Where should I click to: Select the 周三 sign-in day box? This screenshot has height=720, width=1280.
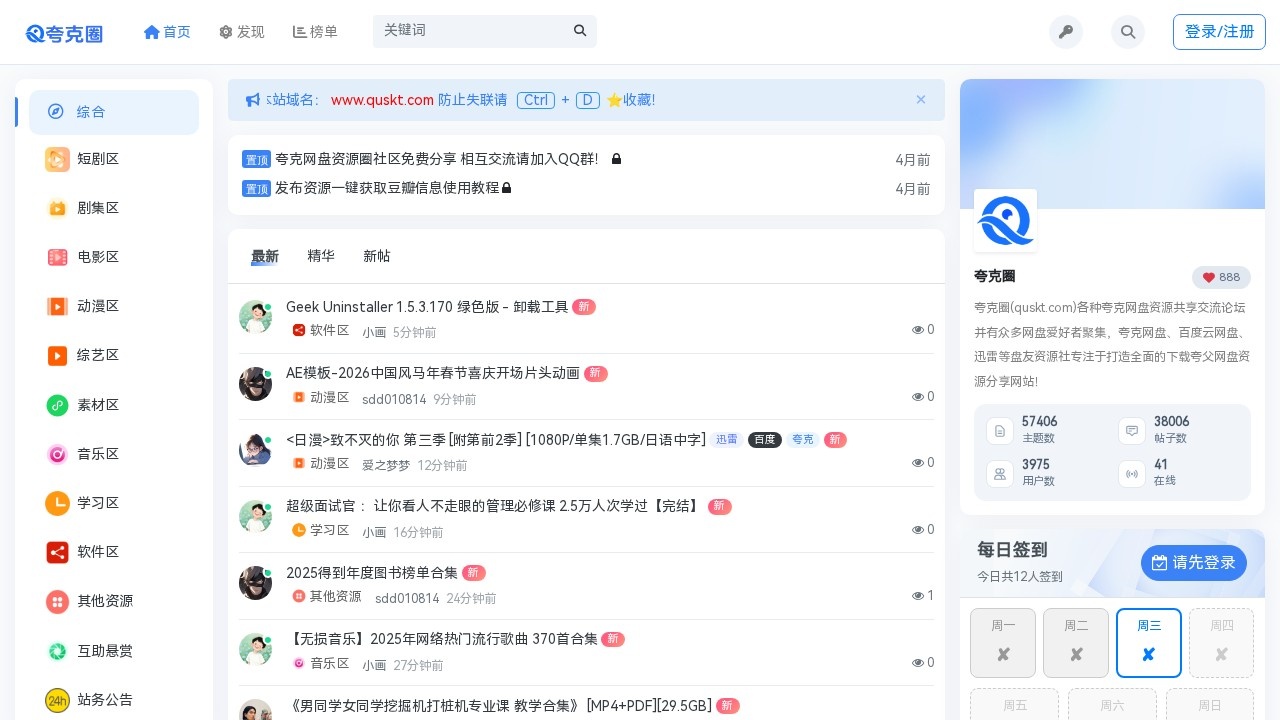pyautogui.click(x=1148, y=643)
